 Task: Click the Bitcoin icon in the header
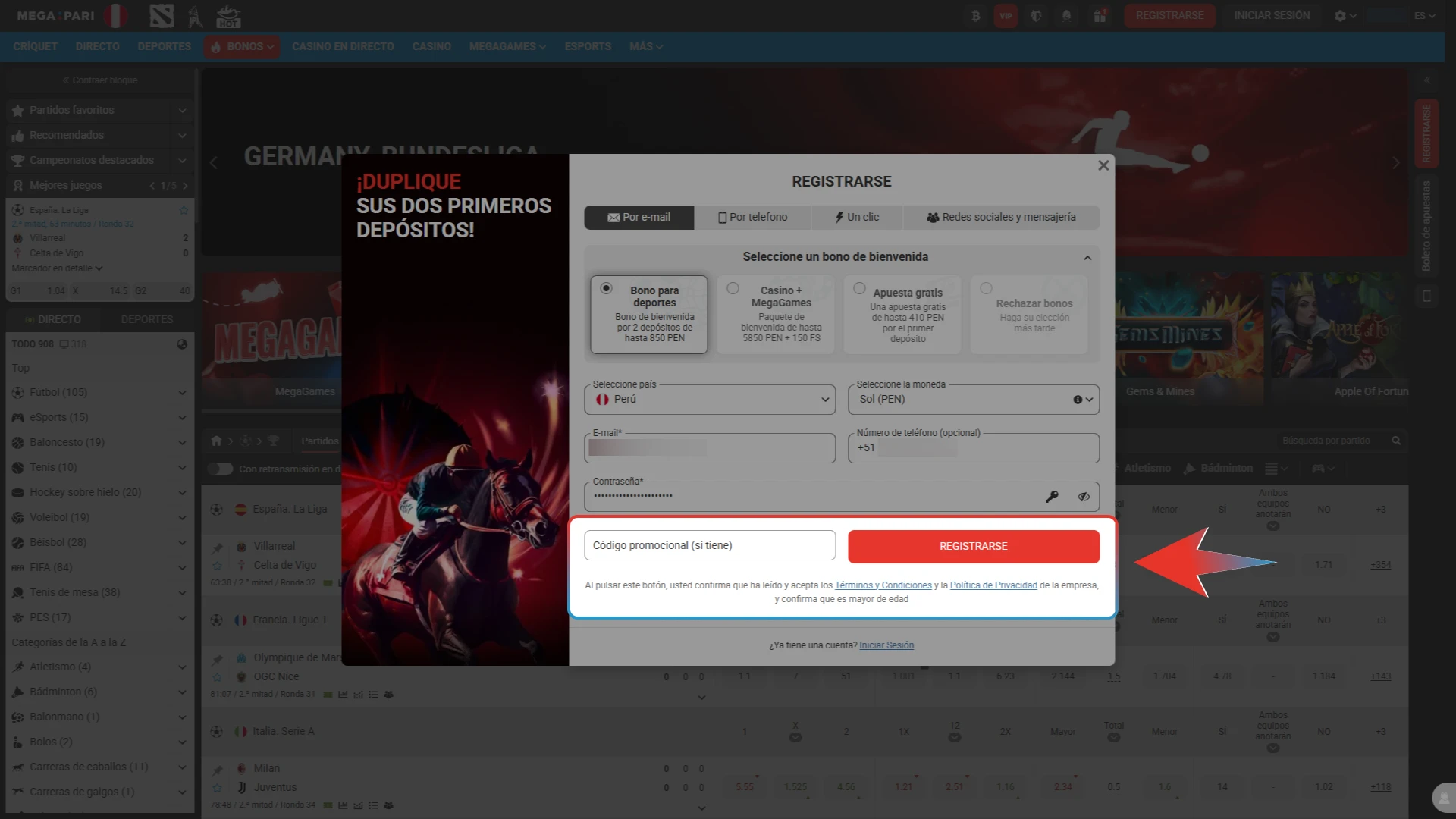(976, 16)
